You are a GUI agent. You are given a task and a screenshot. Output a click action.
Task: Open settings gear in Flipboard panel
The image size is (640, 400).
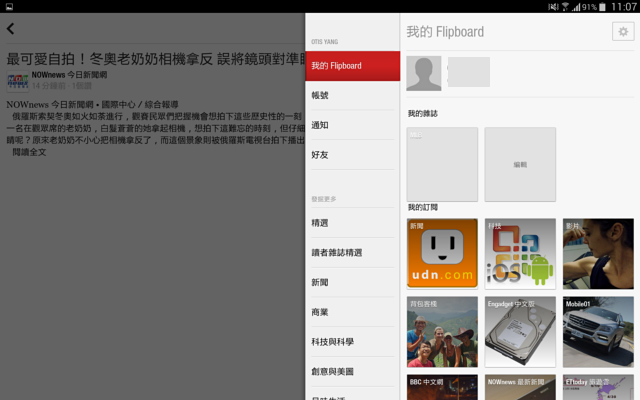pos(623,31)
